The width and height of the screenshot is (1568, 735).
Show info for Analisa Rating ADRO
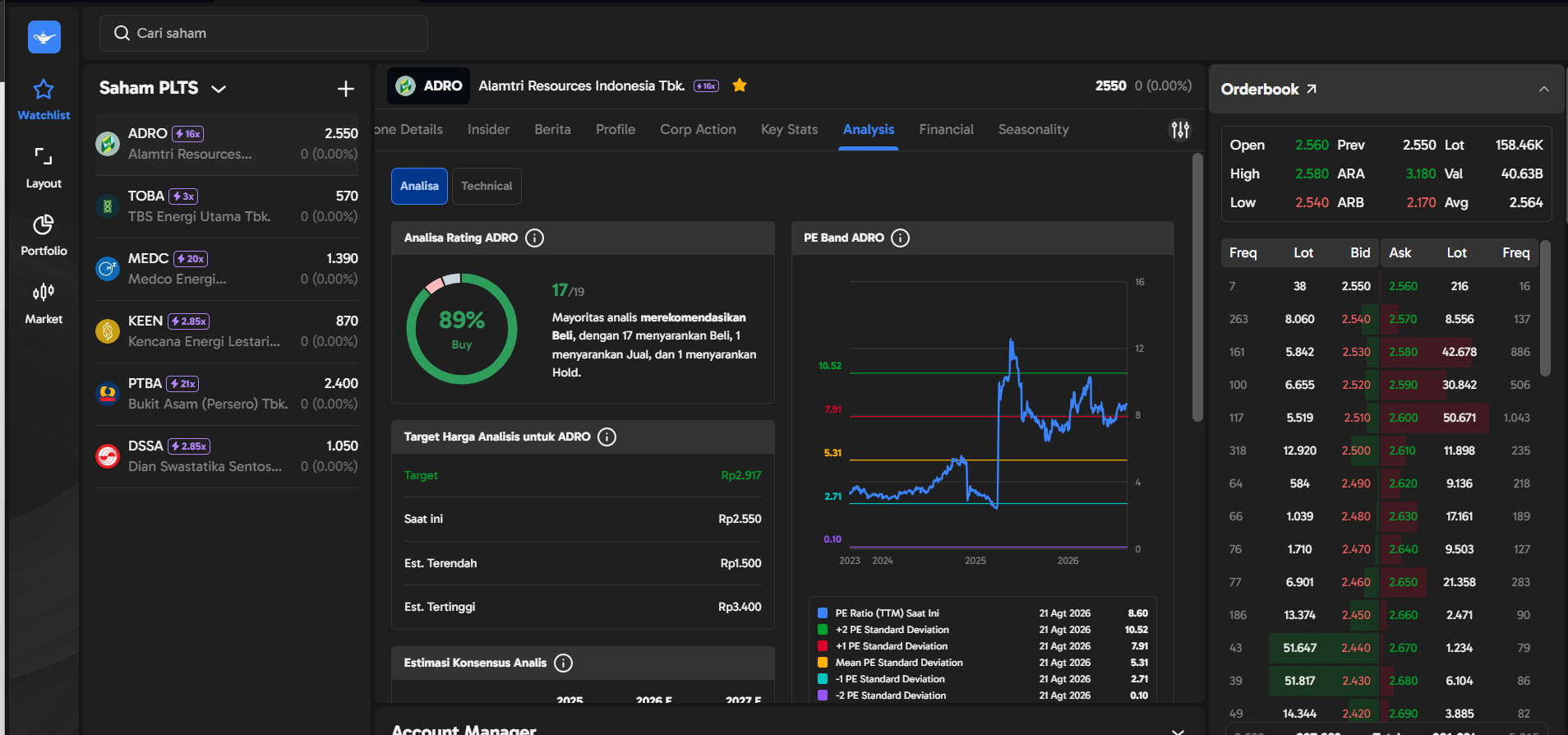[534, 238]
